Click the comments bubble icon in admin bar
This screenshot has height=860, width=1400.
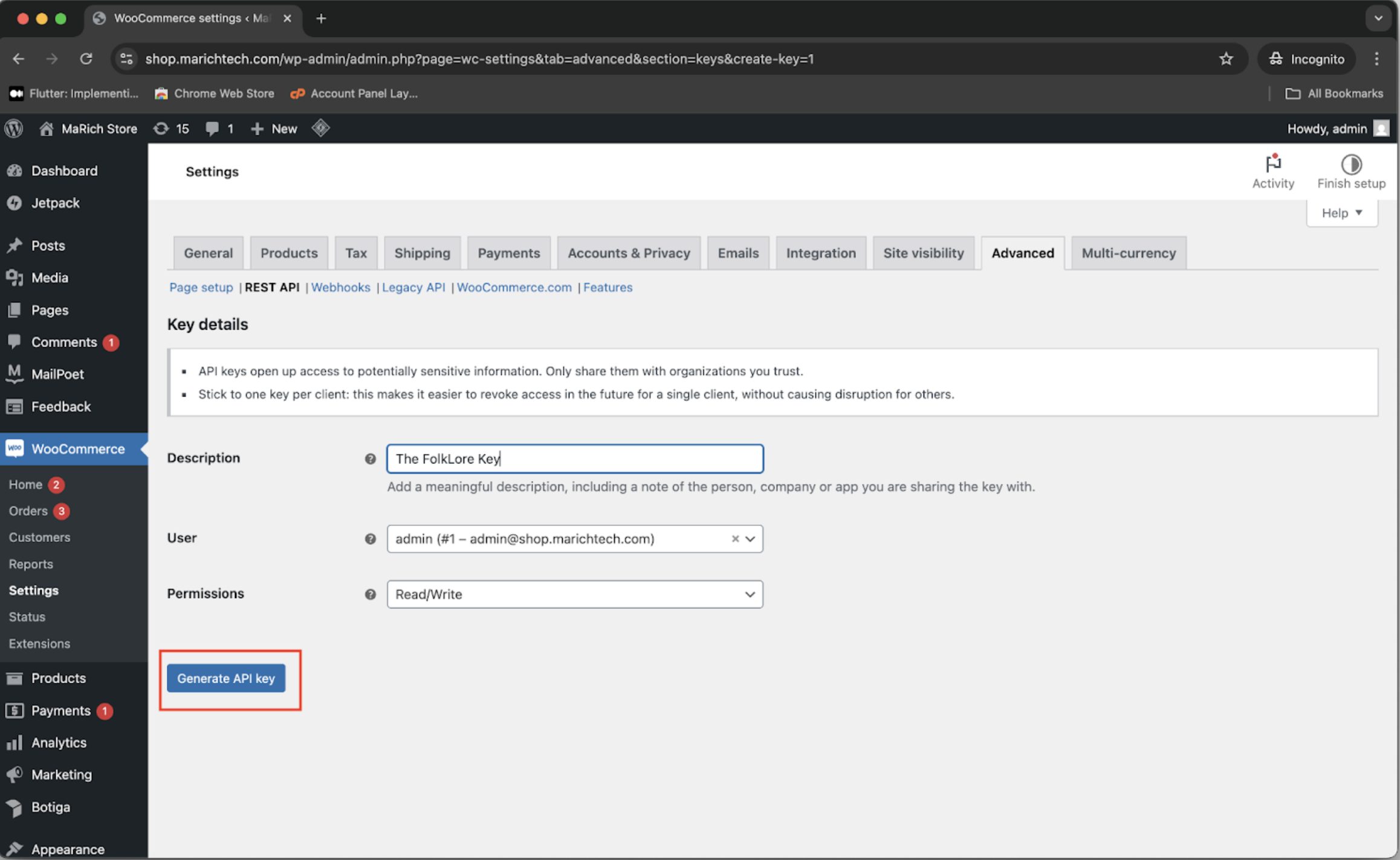212,128
